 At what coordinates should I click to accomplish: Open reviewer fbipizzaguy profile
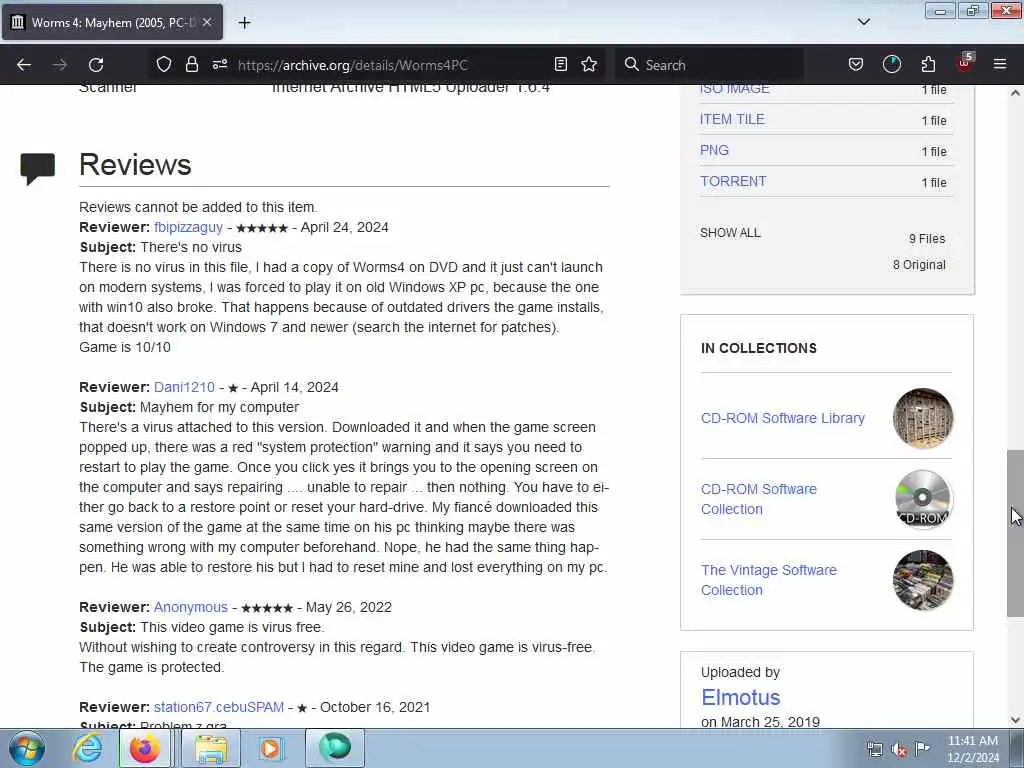[188, 227]
